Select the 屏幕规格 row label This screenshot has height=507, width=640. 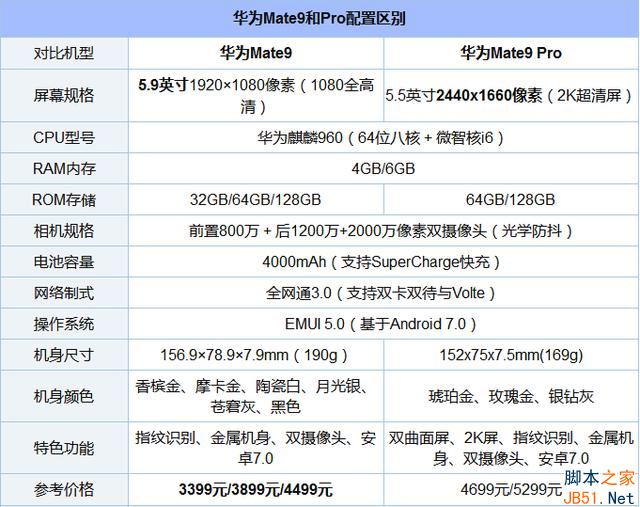click(x=64, y=96)
